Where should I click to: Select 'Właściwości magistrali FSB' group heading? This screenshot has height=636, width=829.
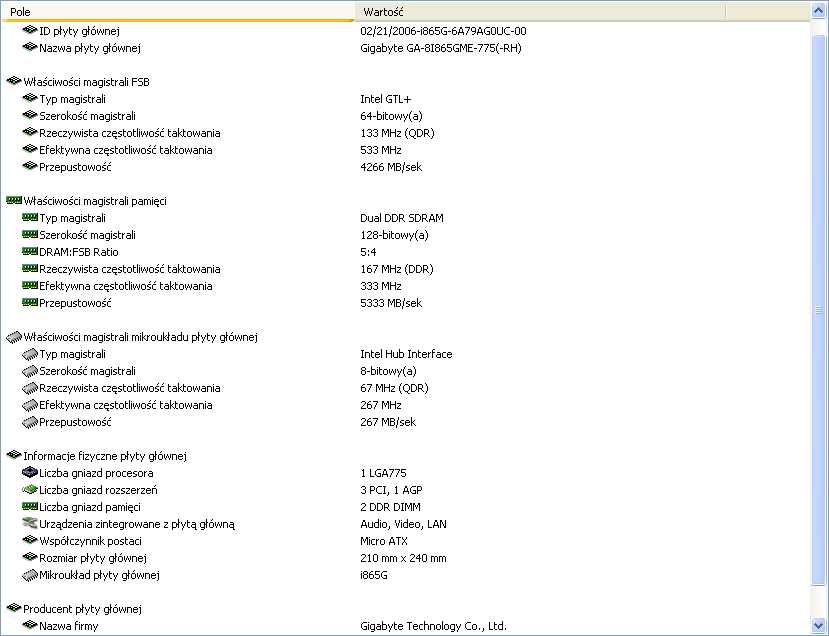click(86, 82)
